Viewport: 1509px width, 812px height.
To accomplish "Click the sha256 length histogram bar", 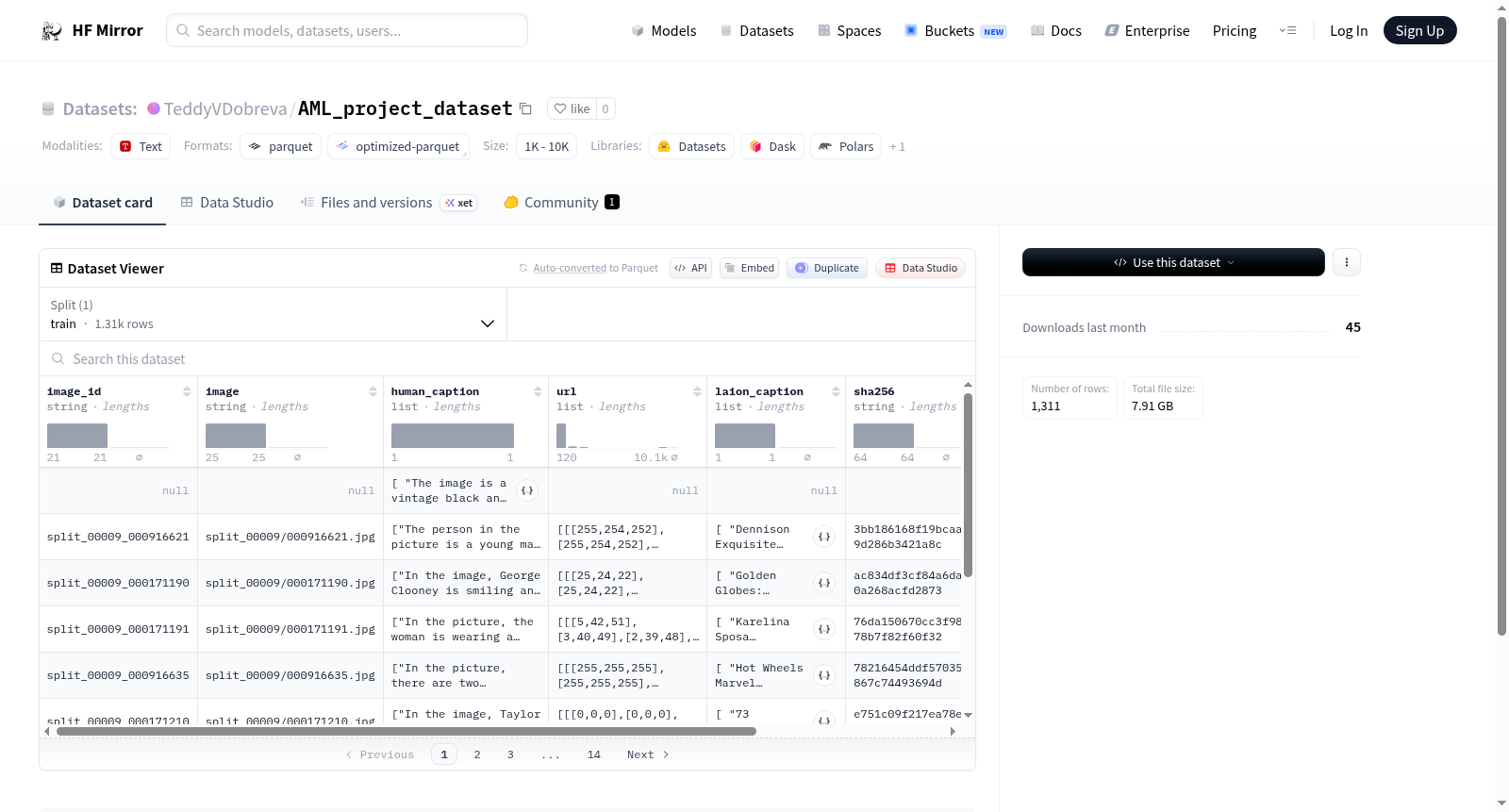I will click(x=884, y=436).
